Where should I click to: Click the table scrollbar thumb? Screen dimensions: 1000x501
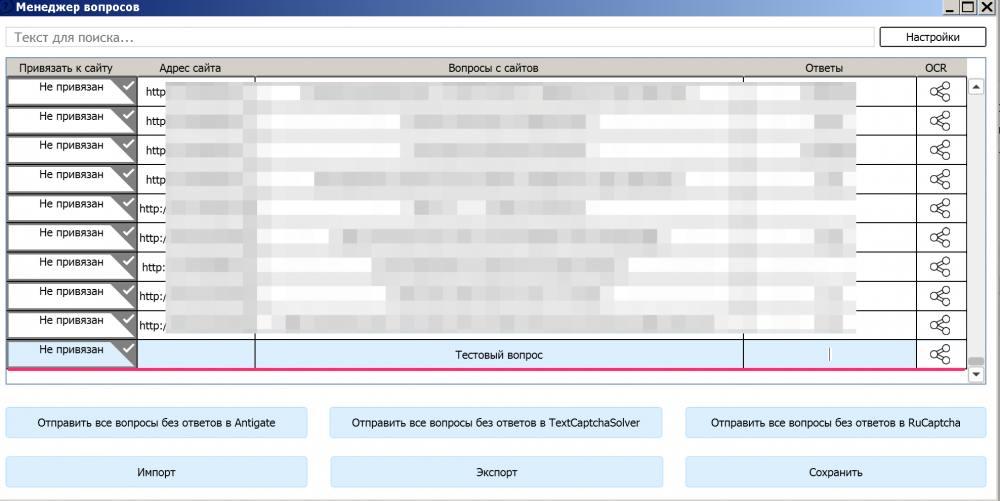(x=976, y=361)
